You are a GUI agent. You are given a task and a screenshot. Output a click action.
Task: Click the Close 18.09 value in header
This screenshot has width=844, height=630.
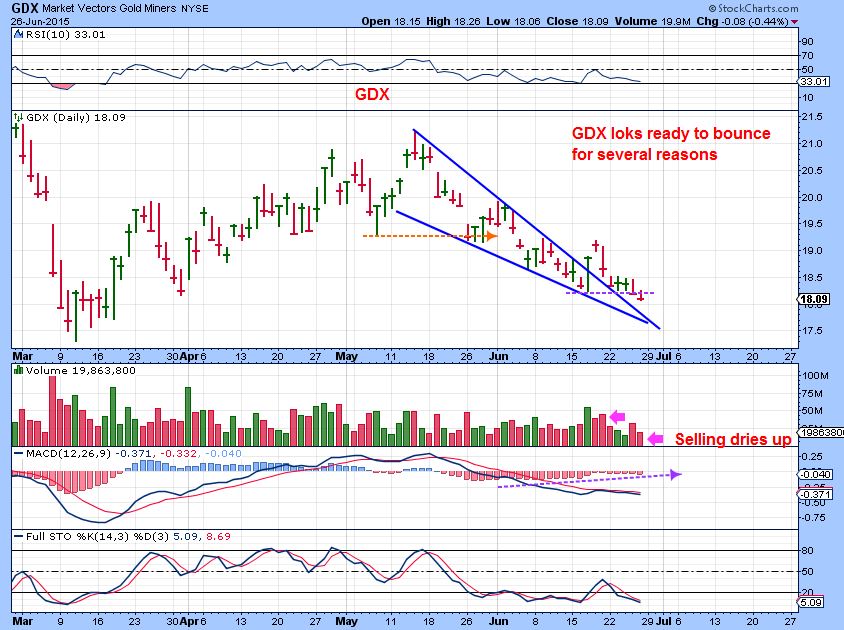point(577,22)
